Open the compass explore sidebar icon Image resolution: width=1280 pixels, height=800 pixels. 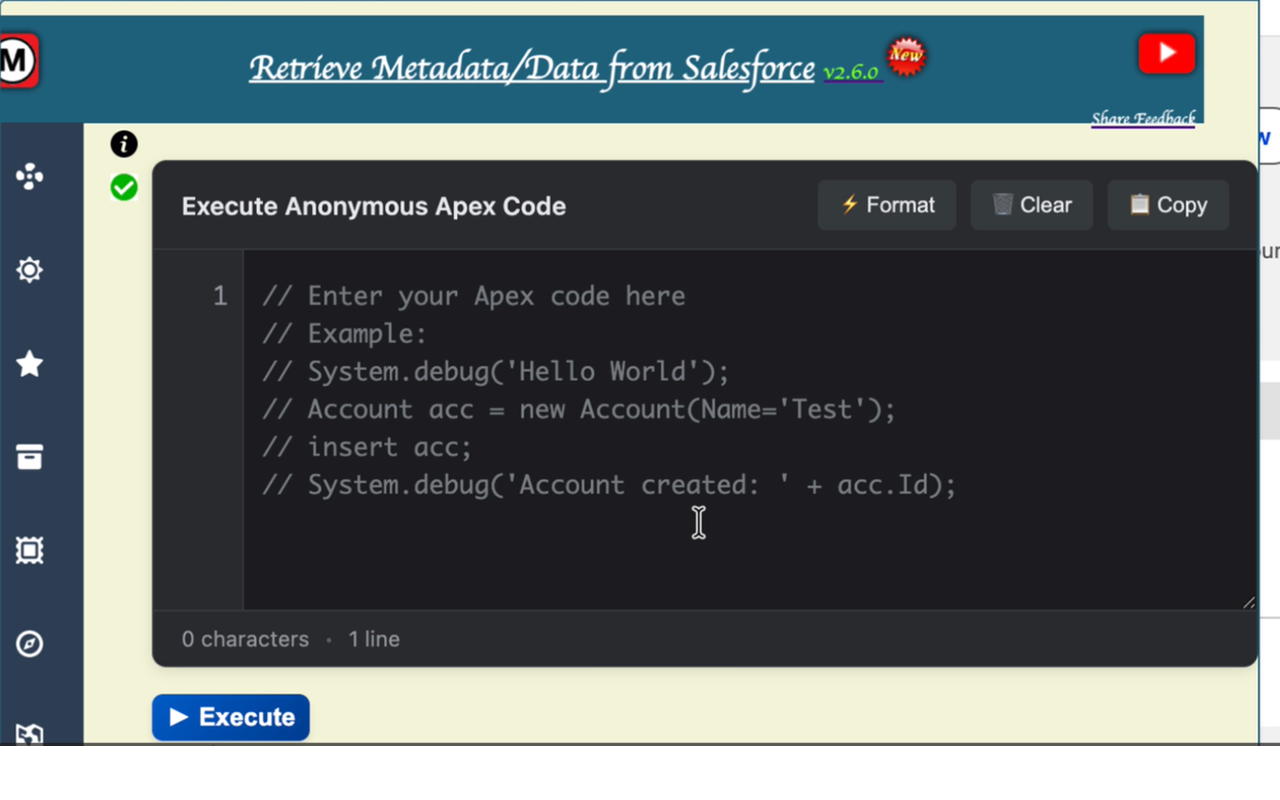tap(30, 643)
